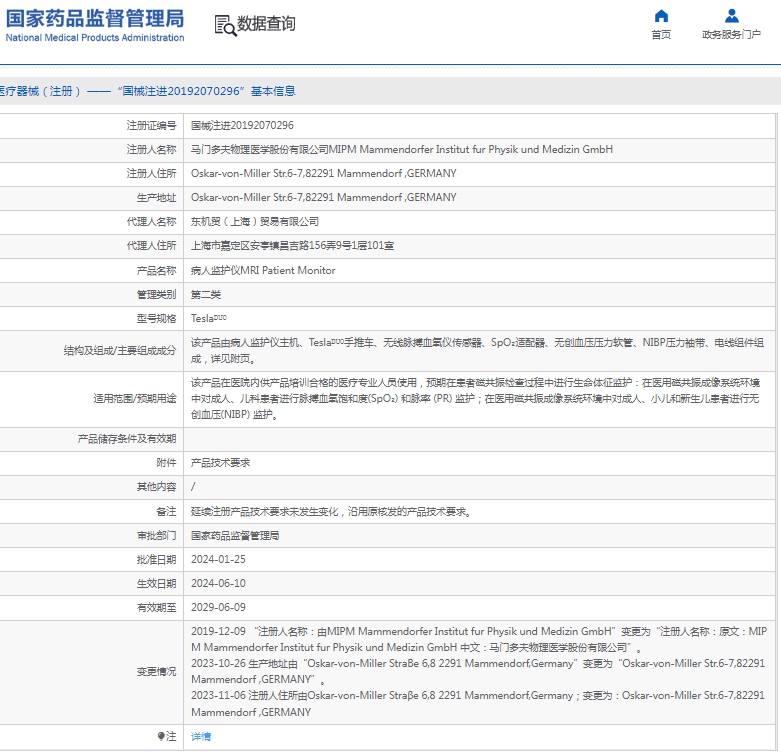Click the 注册人名称 label

[x=151, y=149]
